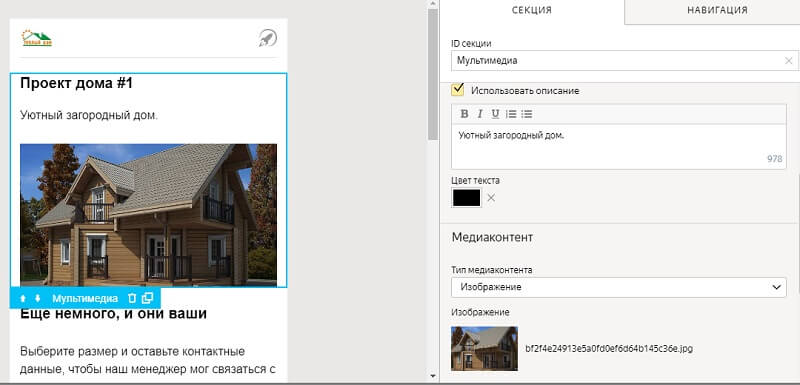800x385 pixels.
Task: Click the image file name bf2f4e24913e5a0fd0ef6d64b145c36e.jpg
Action: tap(609, 349)
